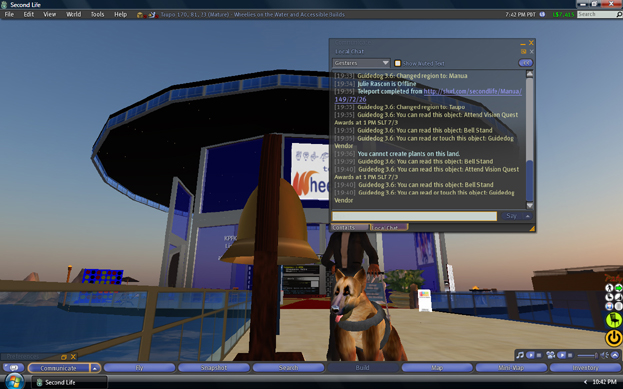
Task: Open the Mini-Map toolbar button
Action: coord(511,368)
